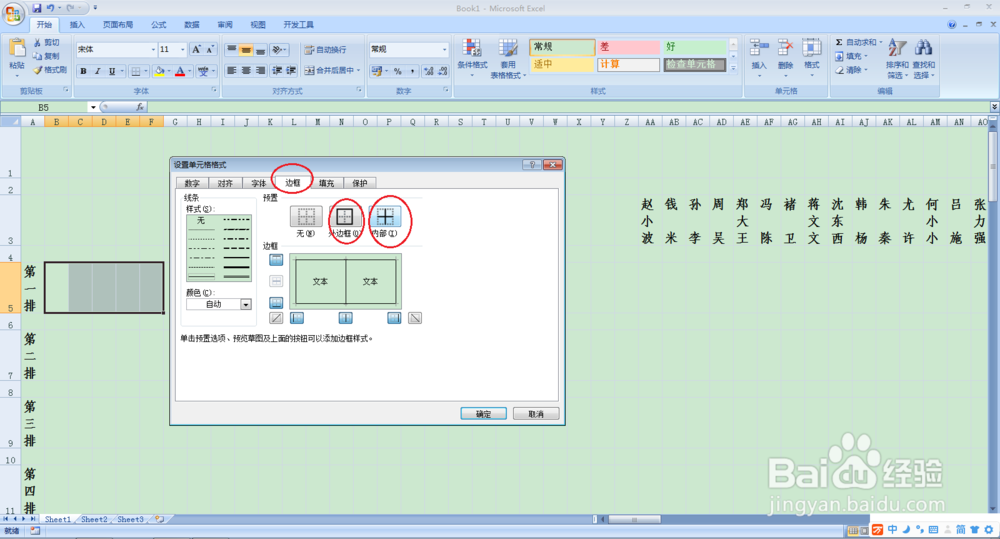Open ribbon borders button dropdown
1000x539 pixels.
(x=146, y=71)
